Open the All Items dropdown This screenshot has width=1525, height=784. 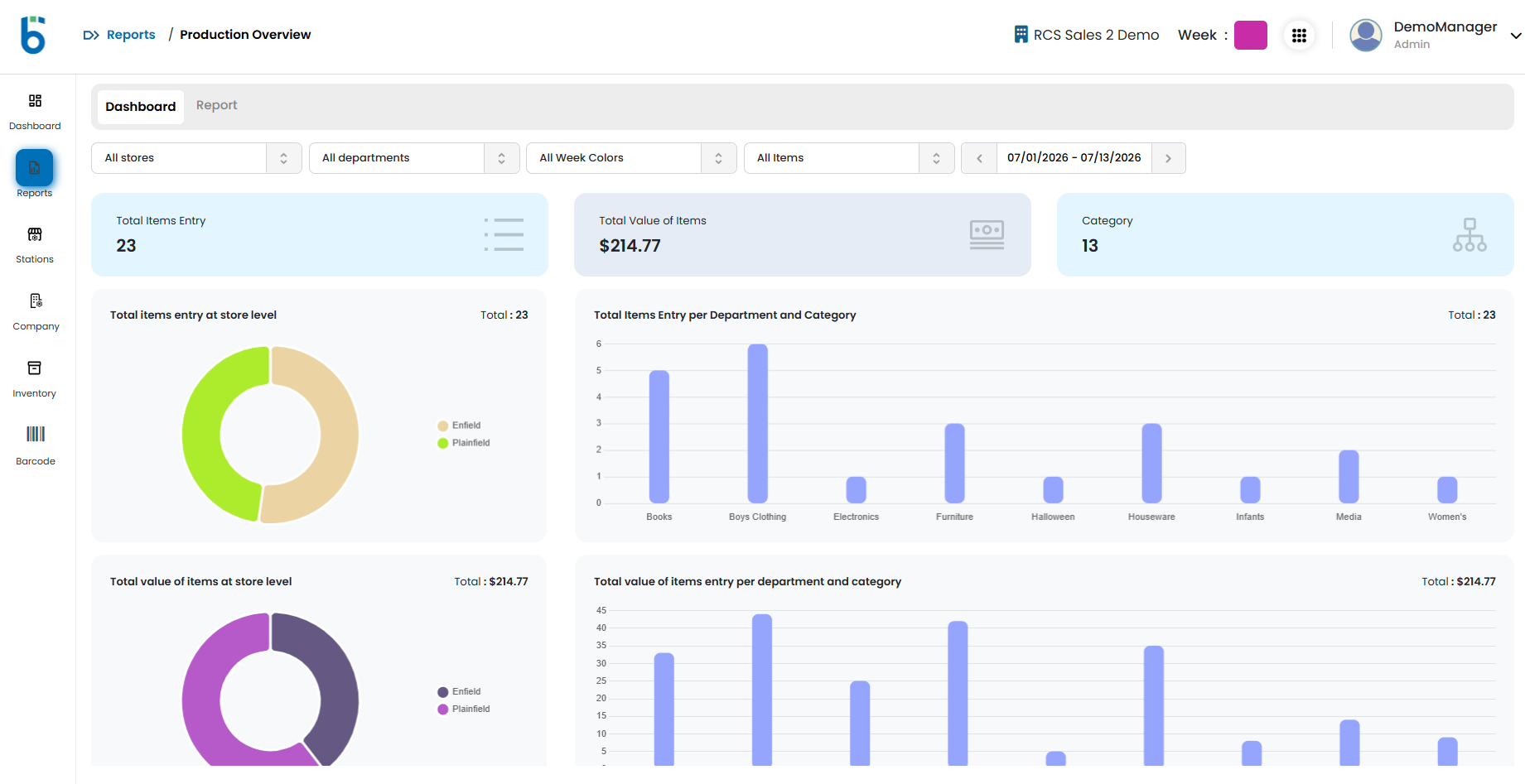point(849,158)
